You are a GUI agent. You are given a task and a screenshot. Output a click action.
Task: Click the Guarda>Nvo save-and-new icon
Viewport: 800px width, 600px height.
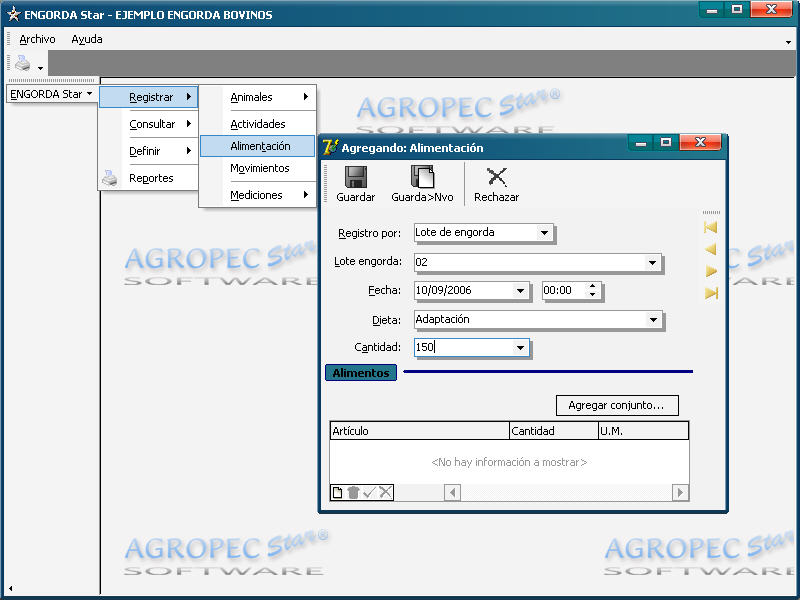pos(422,177)
